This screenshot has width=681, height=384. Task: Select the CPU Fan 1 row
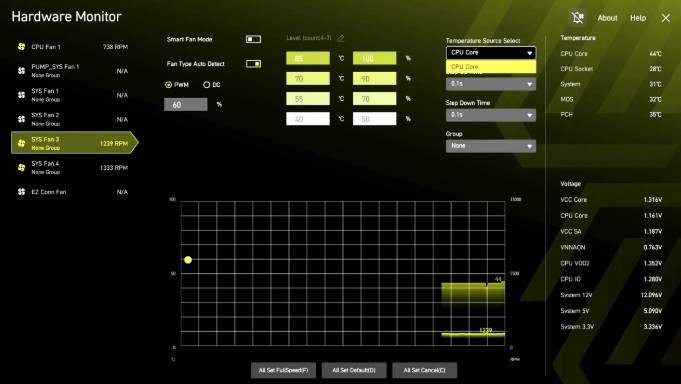click(73, 46)
